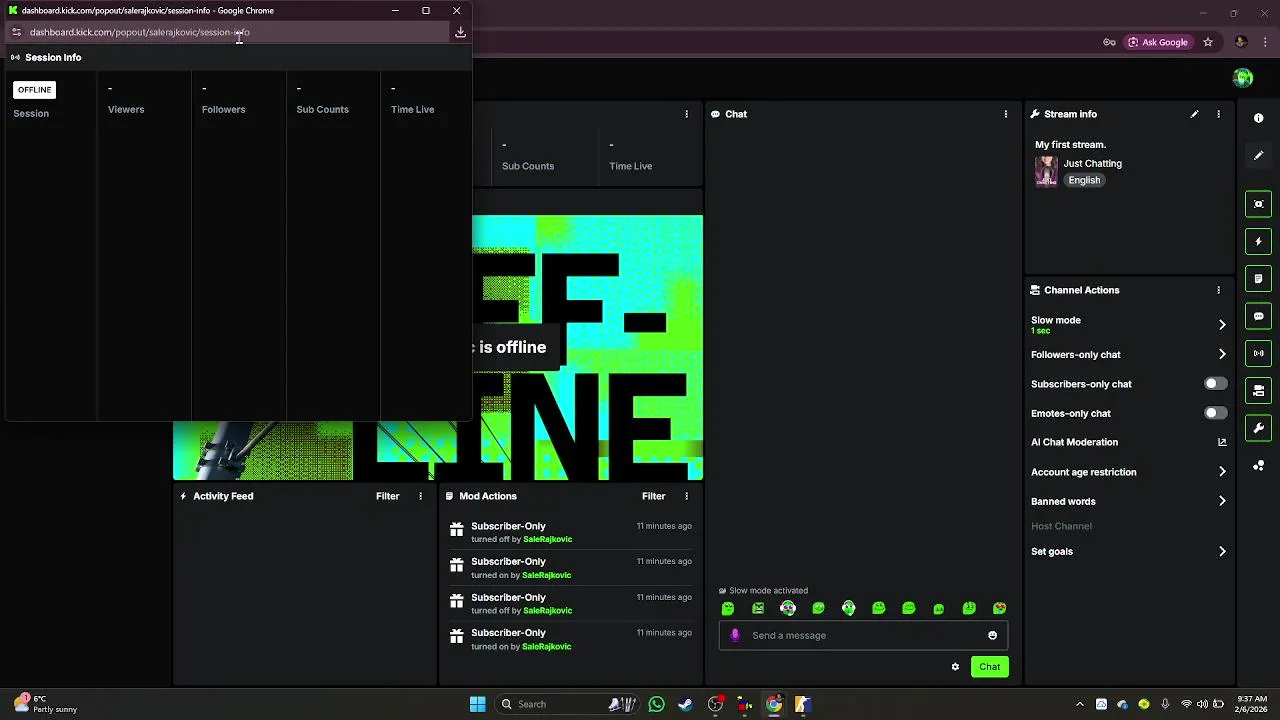
Task: Click the download icon in popup address bar
Action: point(460,32)
